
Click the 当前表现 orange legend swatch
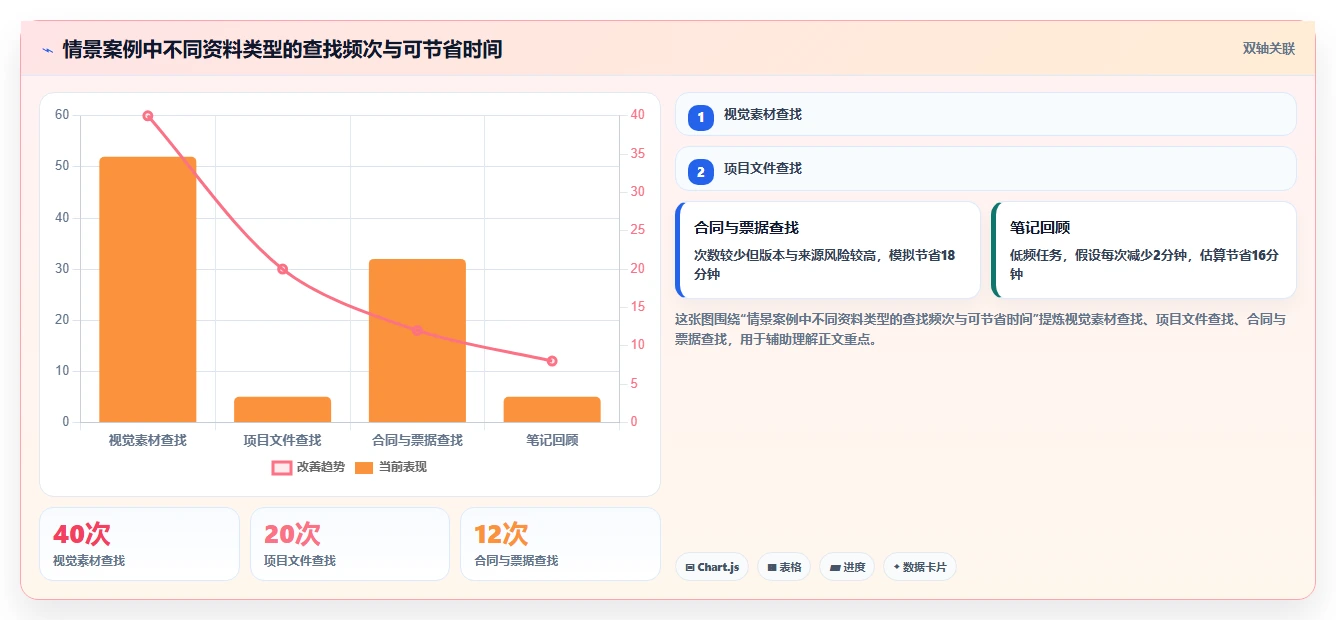pyautogui.click(x=365, y=467)
